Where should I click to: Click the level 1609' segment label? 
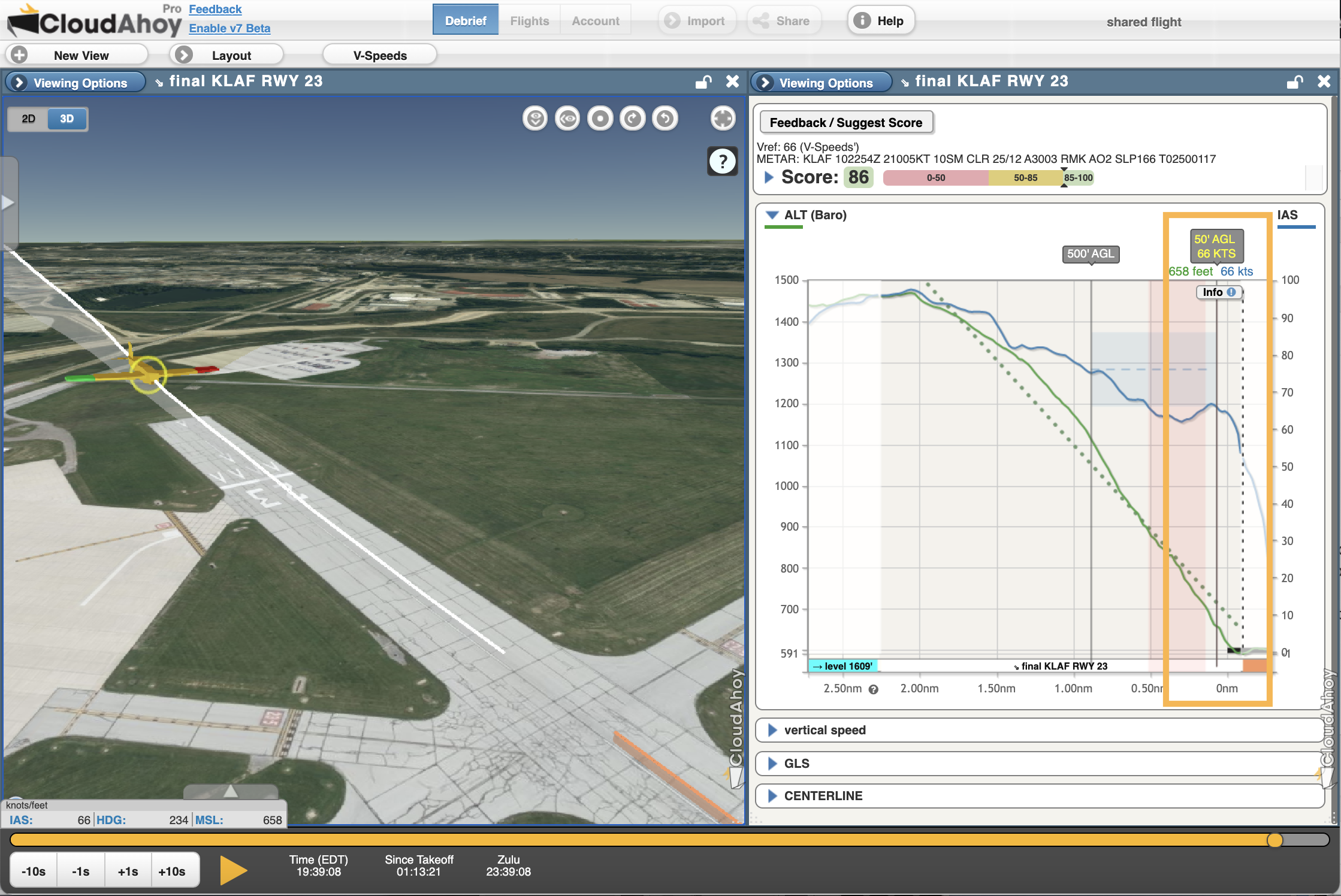tap(843, 666)
